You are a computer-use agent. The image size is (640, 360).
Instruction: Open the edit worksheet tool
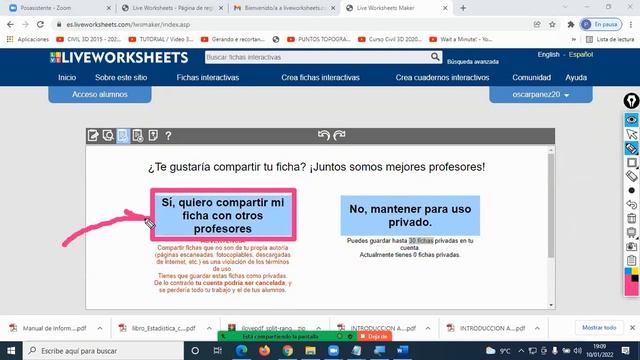[x=93, y=136]
